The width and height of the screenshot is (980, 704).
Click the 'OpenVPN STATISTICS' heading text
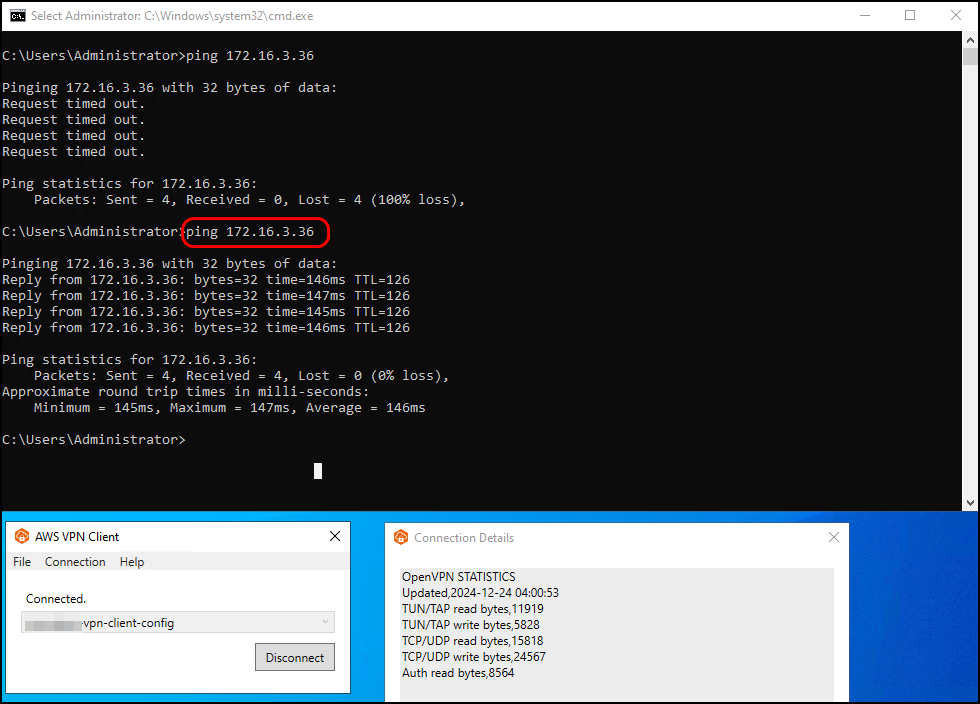pos(459,576)
